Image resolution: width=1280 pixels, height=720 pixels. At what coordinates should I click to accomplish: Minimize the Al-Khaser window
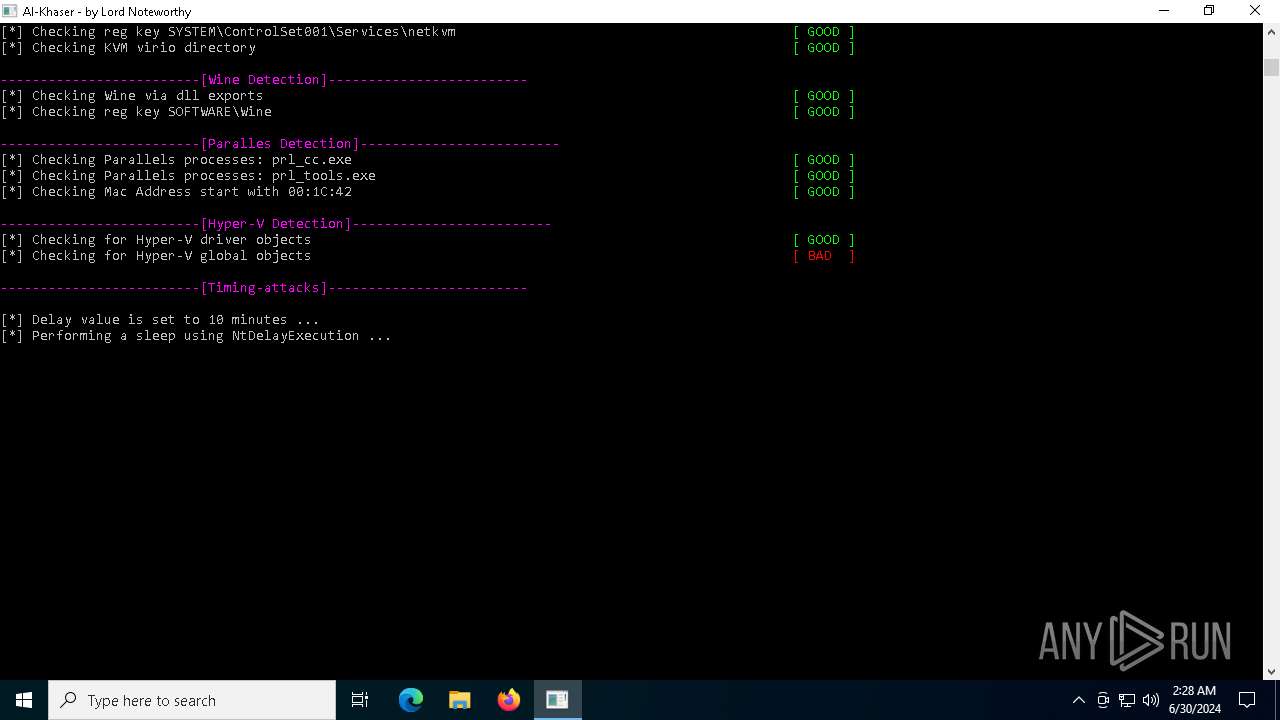(x=1164, y=11)
